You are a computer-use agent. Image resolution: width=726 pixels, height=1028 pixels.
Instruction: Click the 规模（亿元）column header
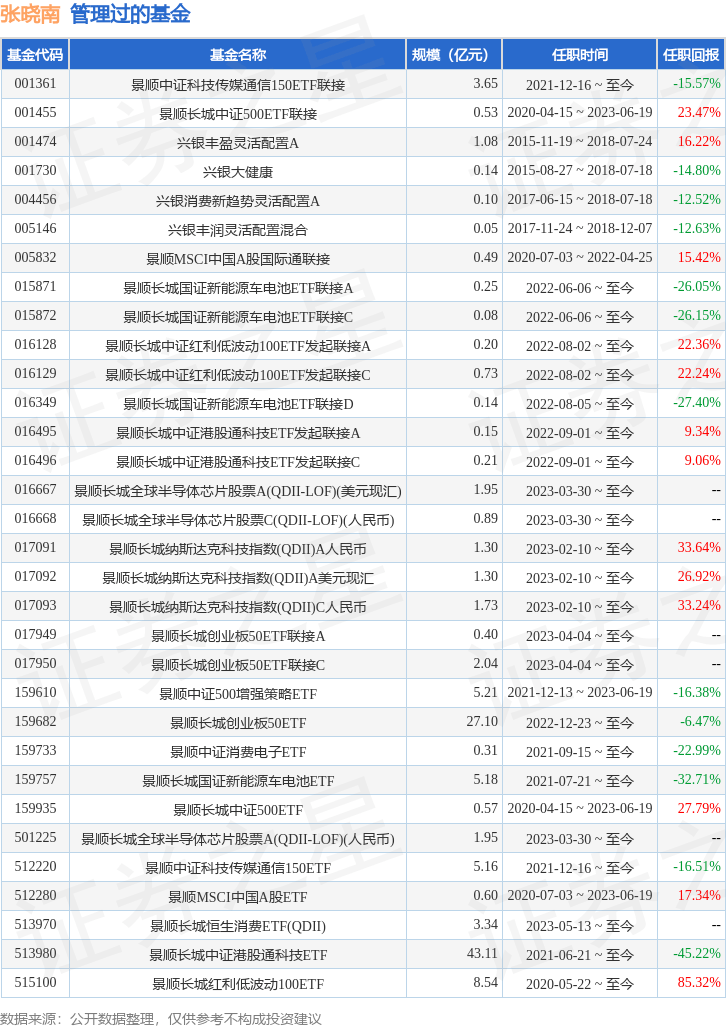click(453, 55)
